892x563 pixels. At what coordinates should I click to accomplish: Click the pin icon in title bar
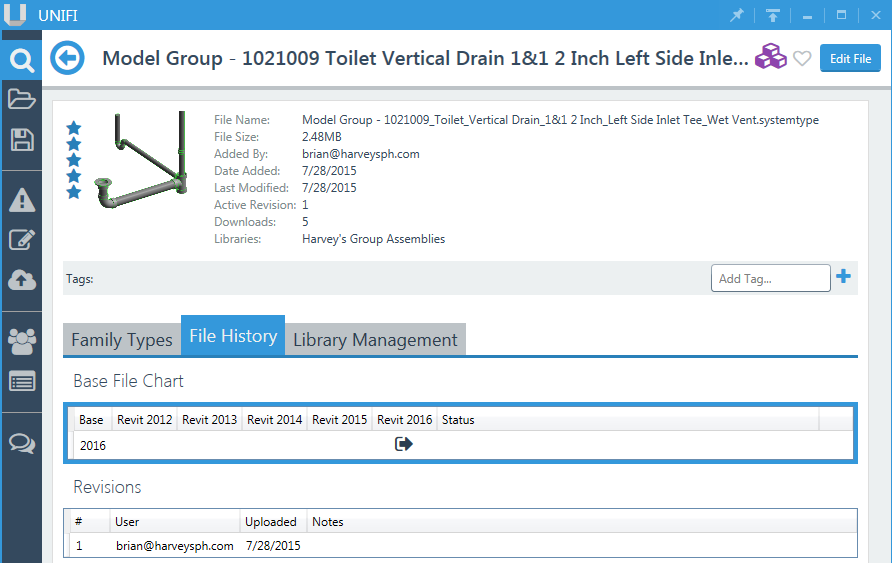[737, 15]
